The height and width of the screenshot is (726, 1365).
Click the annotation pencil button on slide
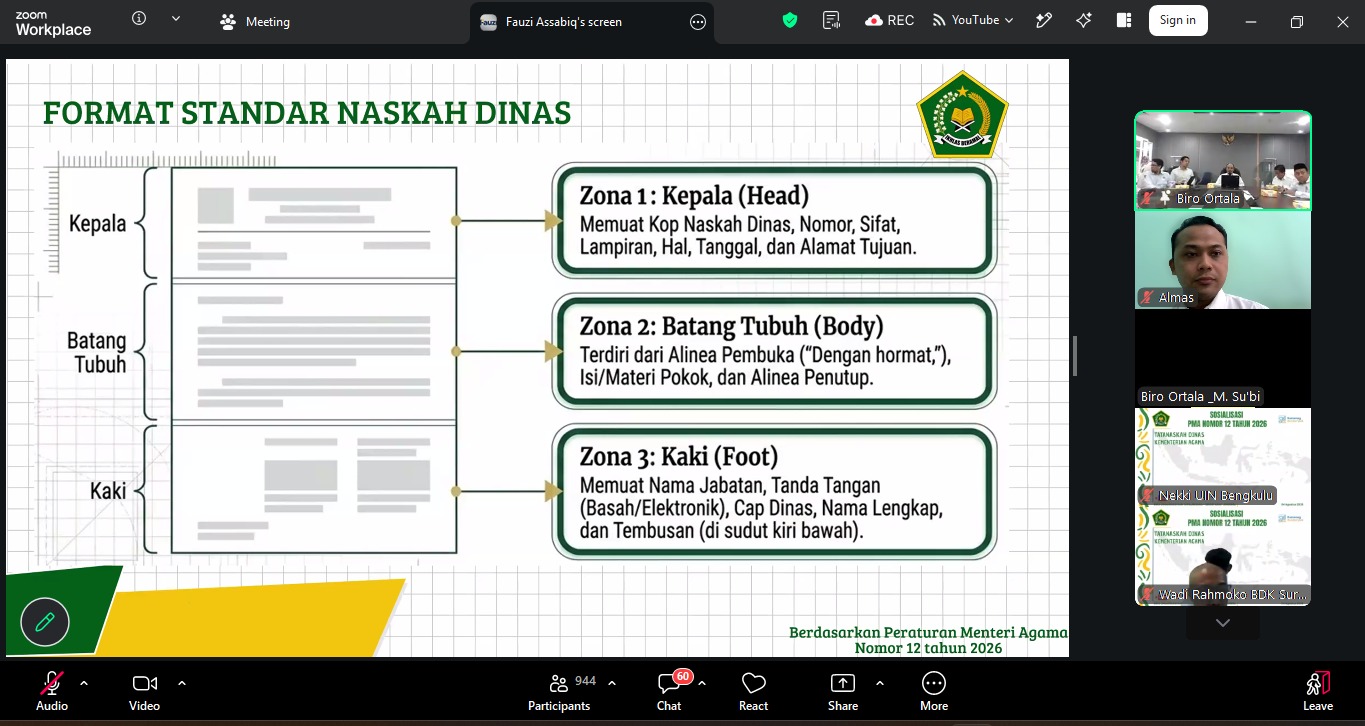pos(44,622)
